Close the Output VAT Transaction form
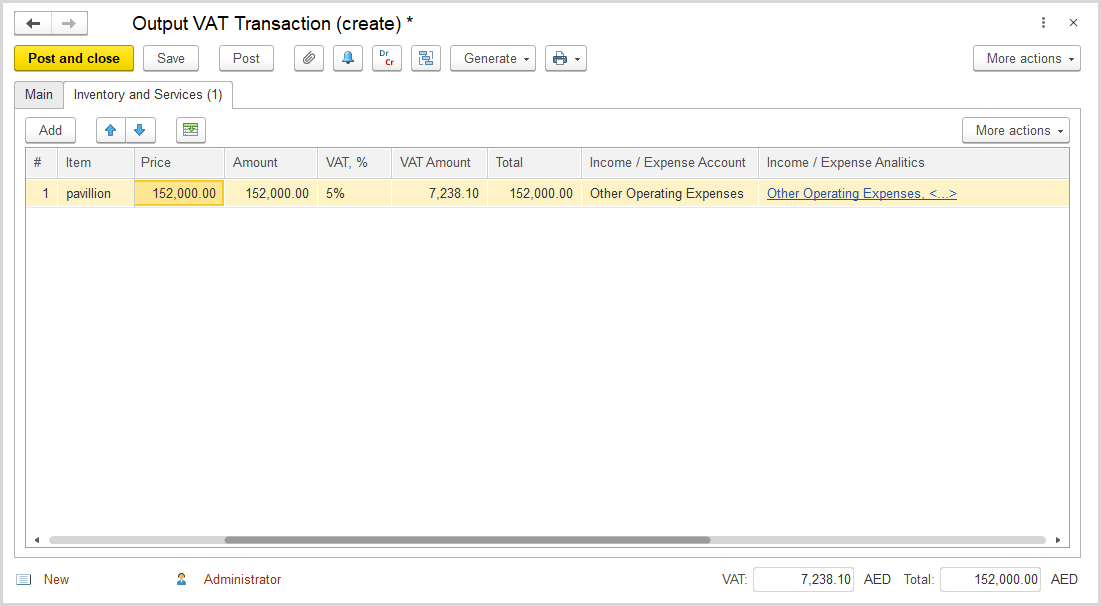The width and height of the screenshot is (1101, 606). (x=1073, y=23)
